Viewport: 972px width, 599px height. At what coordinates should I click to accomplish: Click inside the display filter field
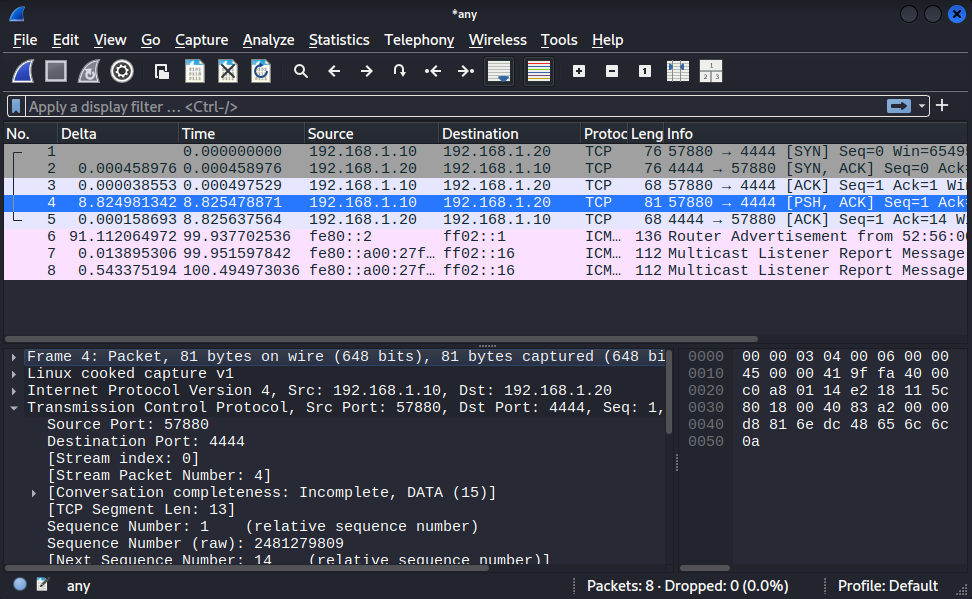[x=450, y=106]
